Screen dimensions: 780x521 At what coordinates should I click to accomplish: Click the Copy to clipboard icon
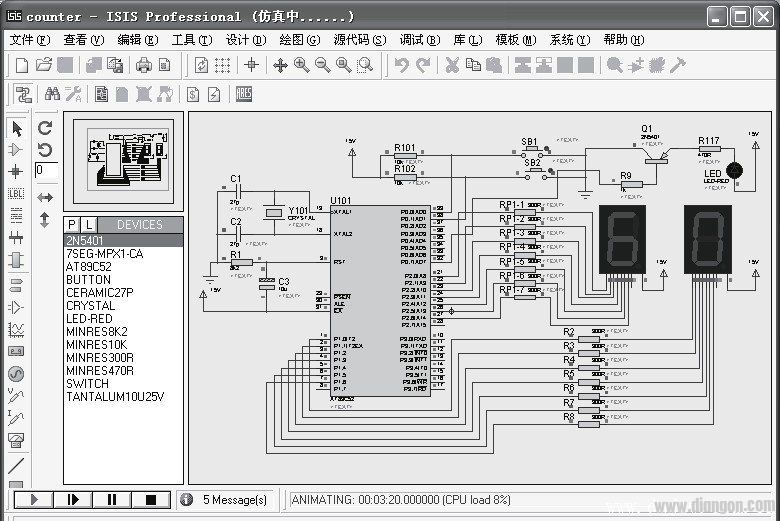pyautogui.click(x=473, y=65)
